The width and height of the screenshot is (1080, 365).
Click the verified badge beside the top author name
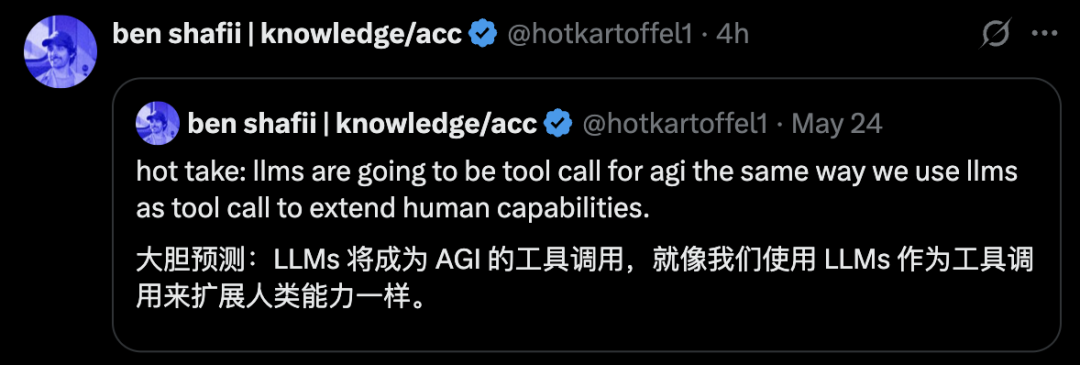(x=484, y=33)
